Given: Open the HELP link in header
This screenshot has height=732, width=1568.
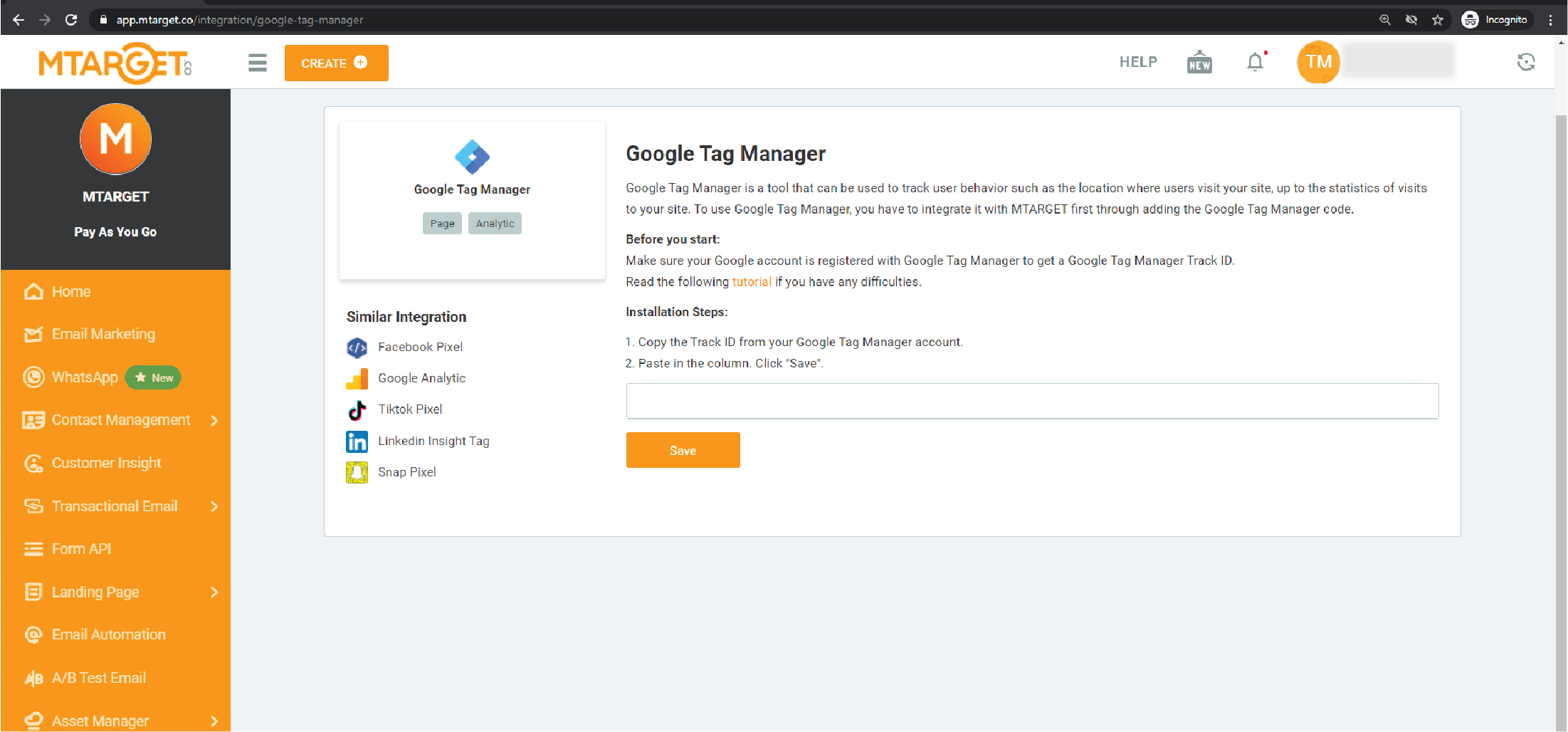Looking at the screenshot, I should pyautogui.click(x=1138, y=62).
